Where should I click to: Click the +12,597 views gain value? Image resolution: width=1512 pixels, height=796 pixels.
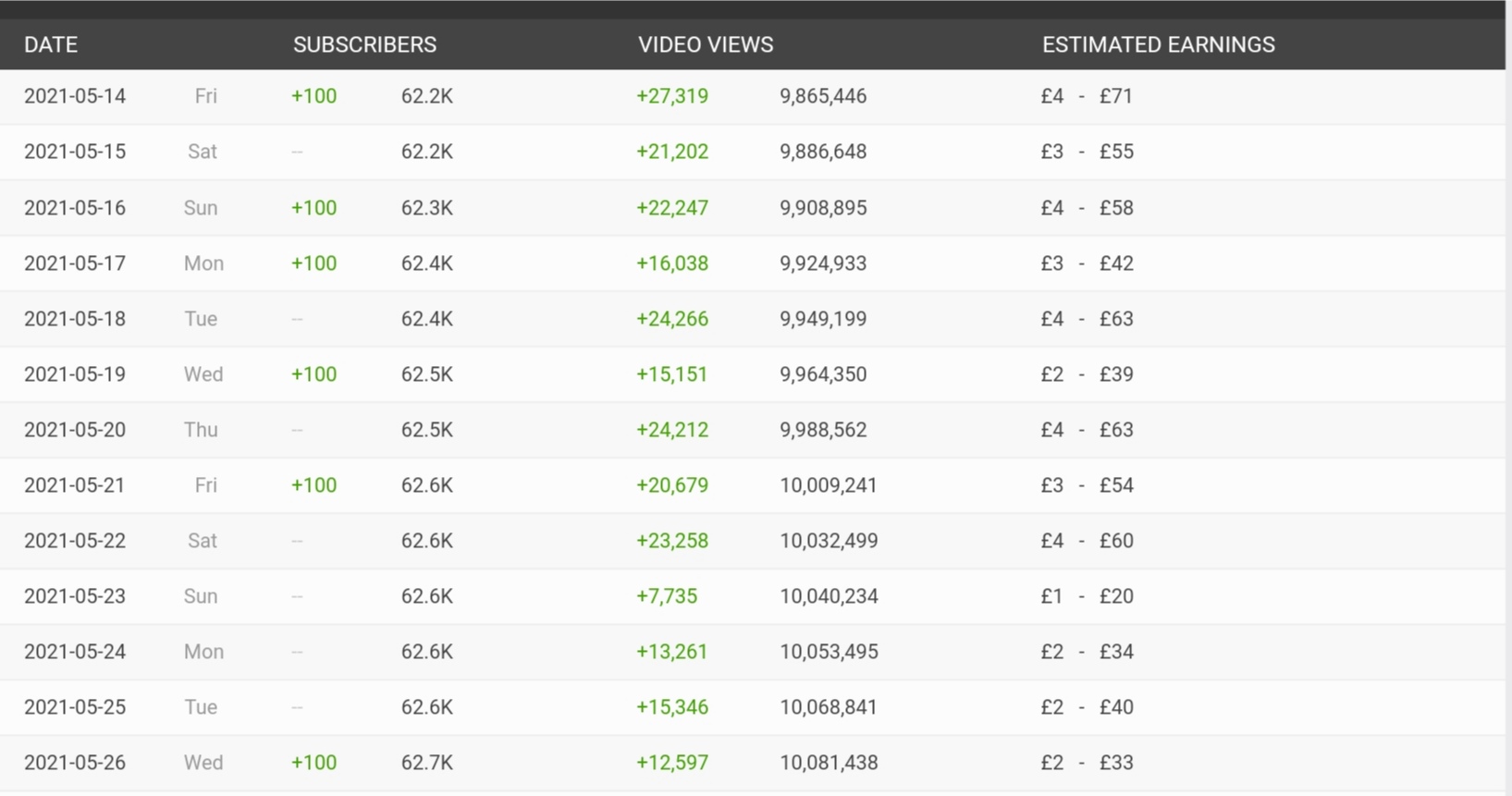[672, 763]
